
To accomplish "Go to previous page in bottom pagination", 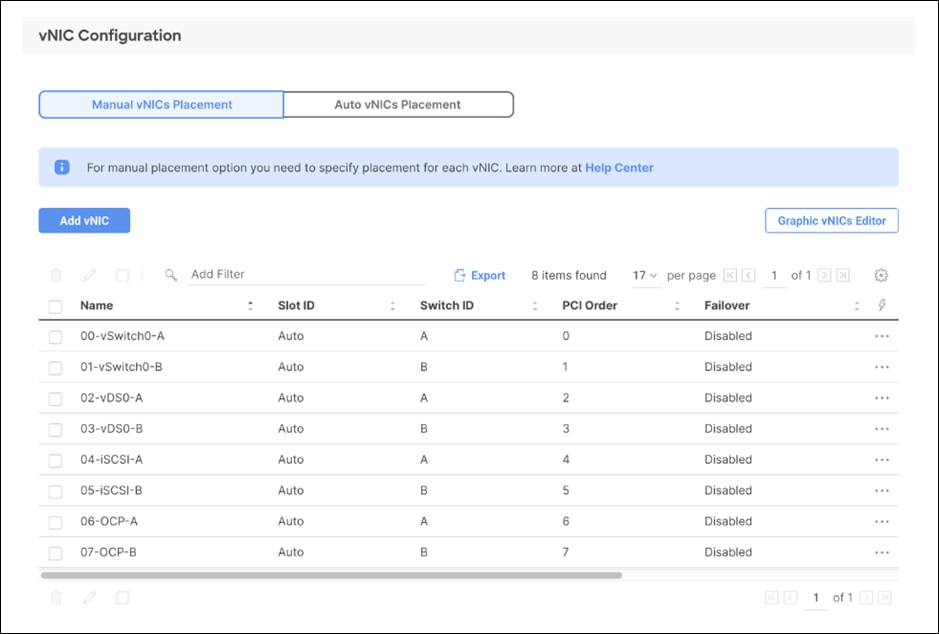I will click(x=790, y=597).
